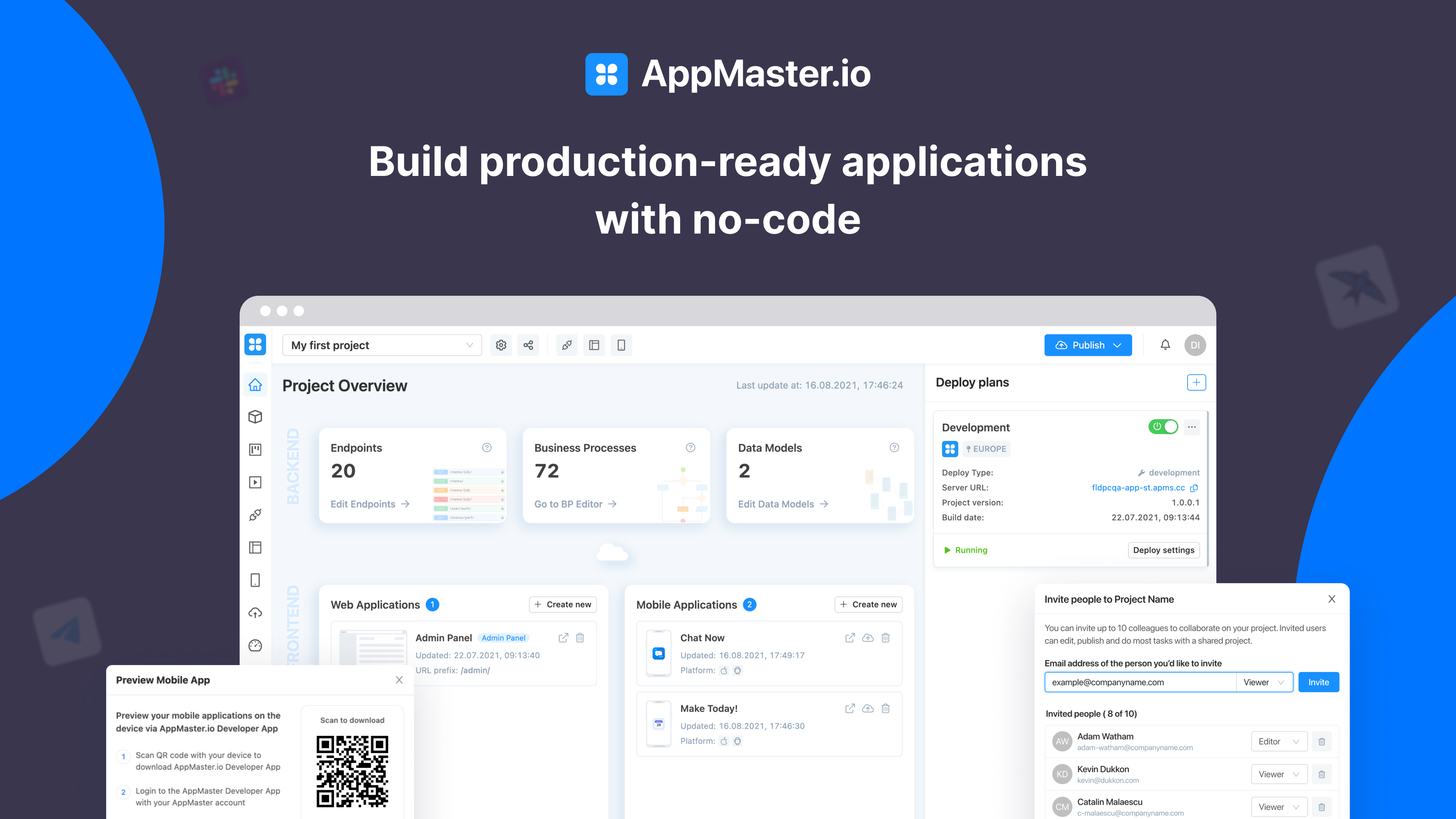Follow the Go to BP Editor link
This screenshot has width=1456, height=819.
coord(574,504)
